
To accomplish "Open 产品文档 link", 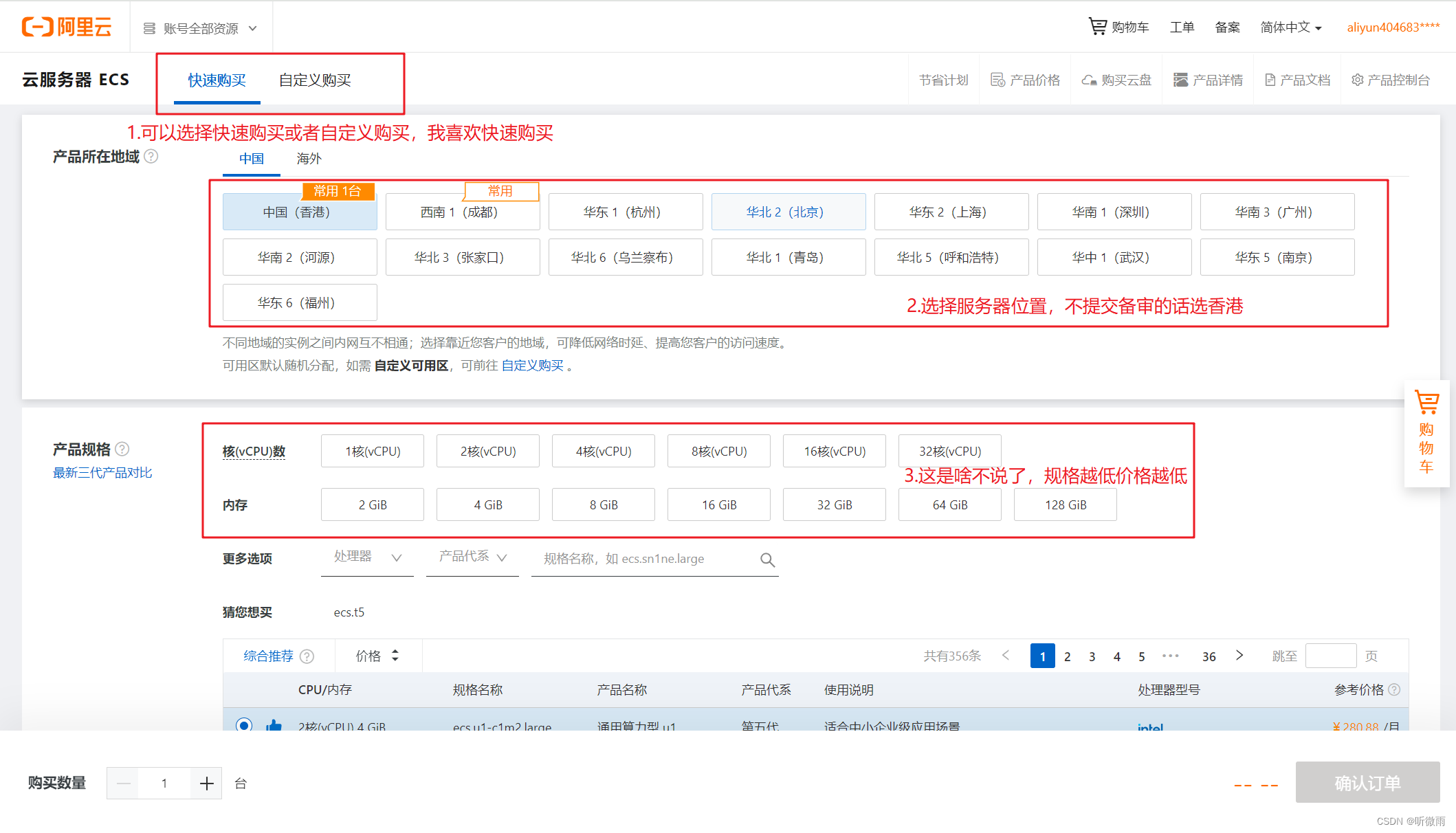I will 1297,80.
